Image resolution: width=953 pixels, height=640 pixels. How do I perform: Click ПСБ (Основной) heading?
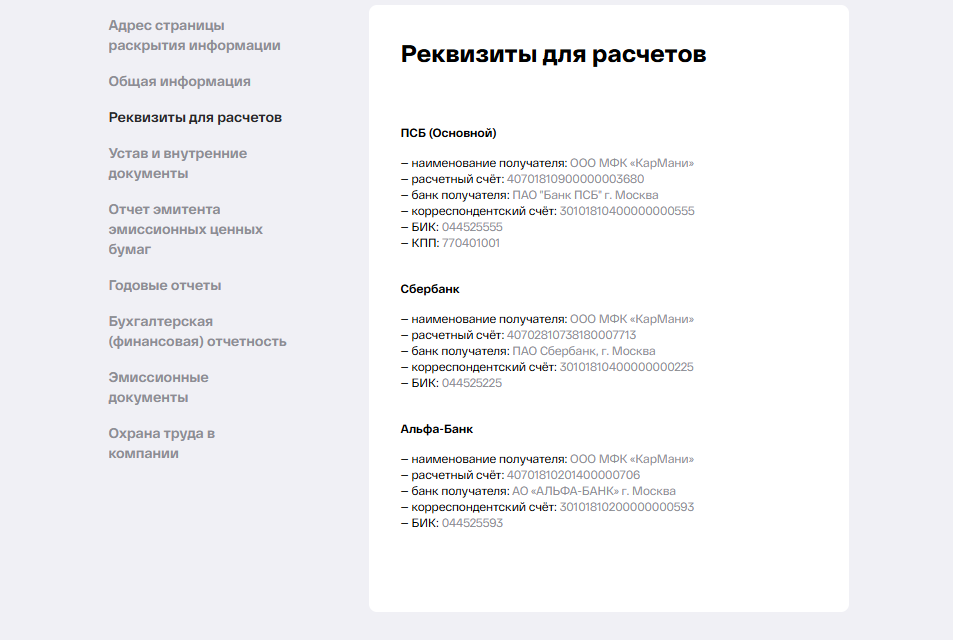tap(448, 133)
